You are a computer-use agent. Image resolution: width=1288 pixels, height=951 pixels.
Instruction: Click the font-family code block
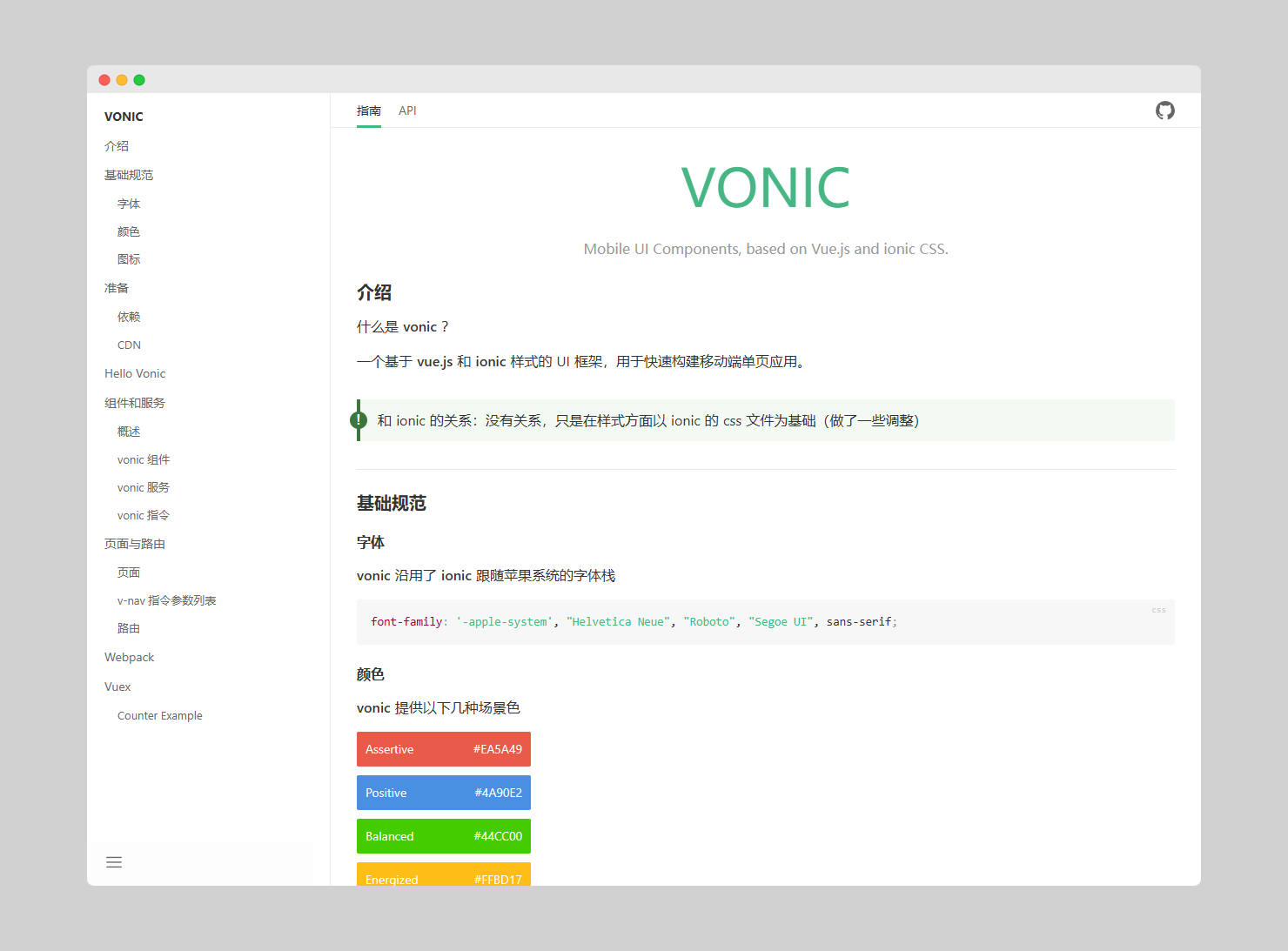click(765, 622)
